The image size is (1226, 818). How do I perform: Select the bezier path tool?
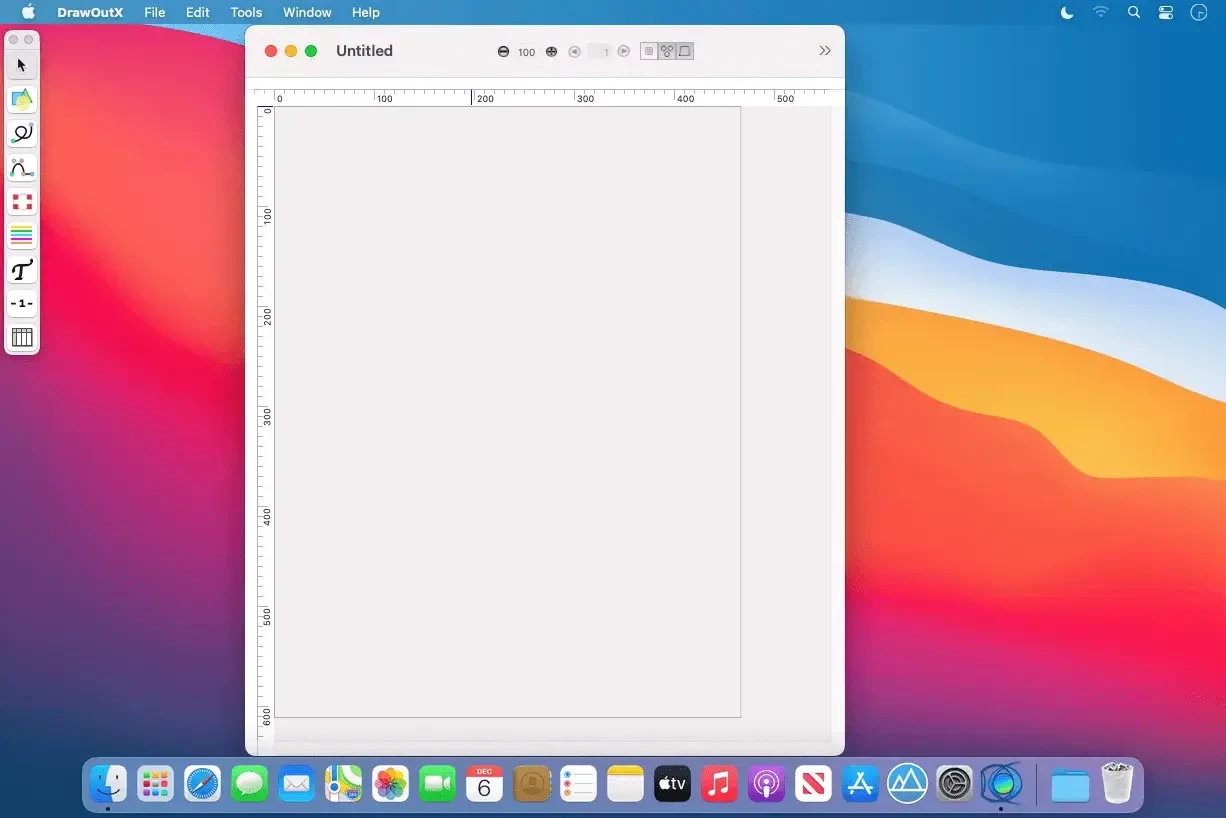[22, 168]
